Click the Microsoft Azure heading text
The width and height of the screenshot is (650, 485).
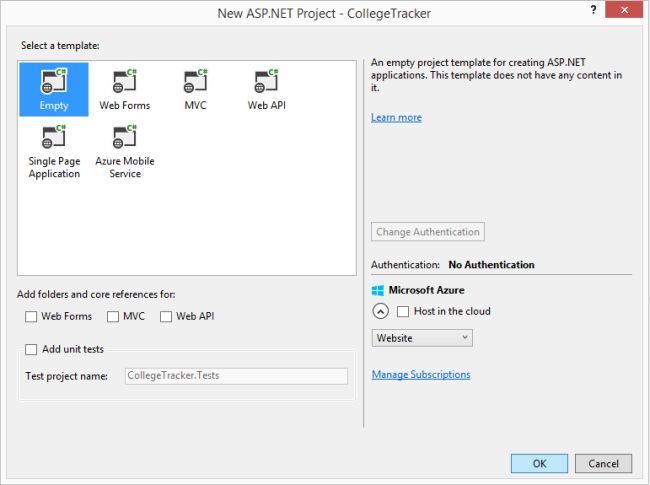click(426, 290)
